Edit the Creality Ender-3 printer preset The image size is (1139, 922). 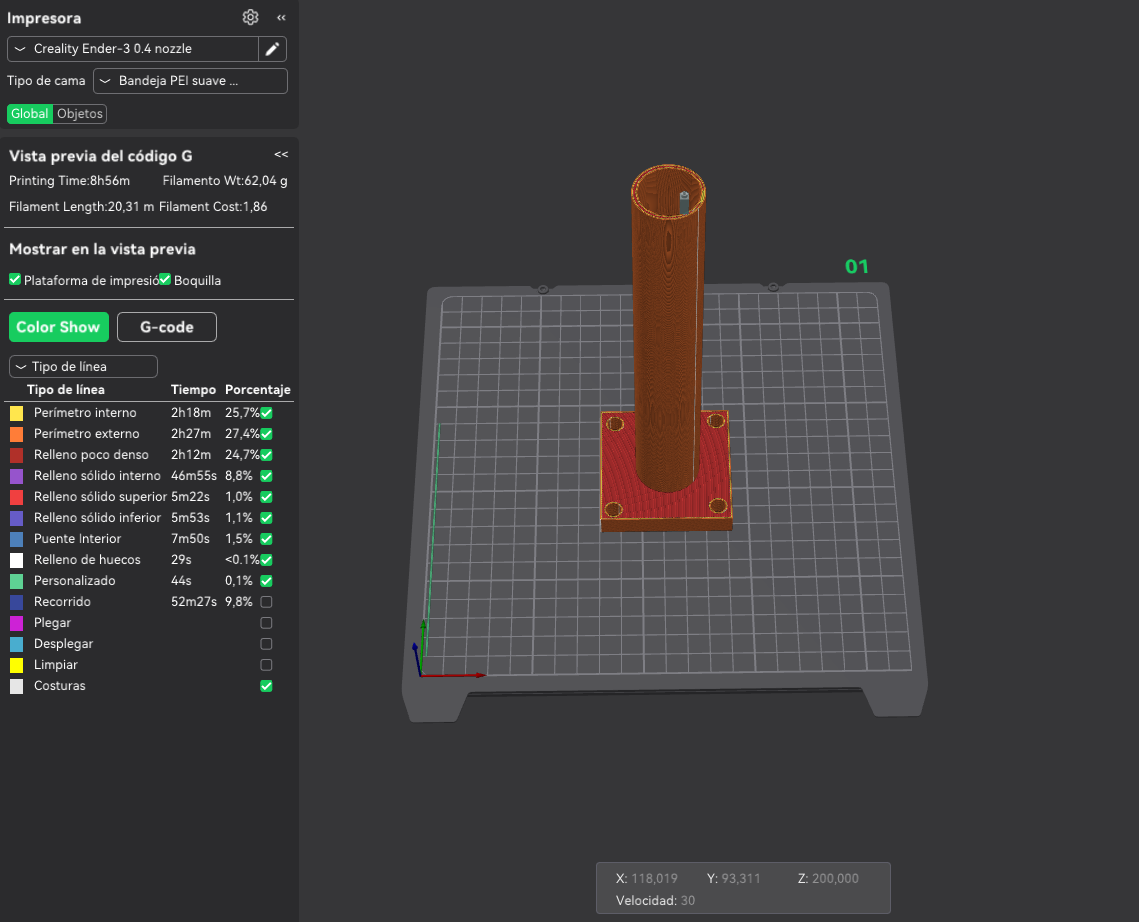click(x=272, y=49)
